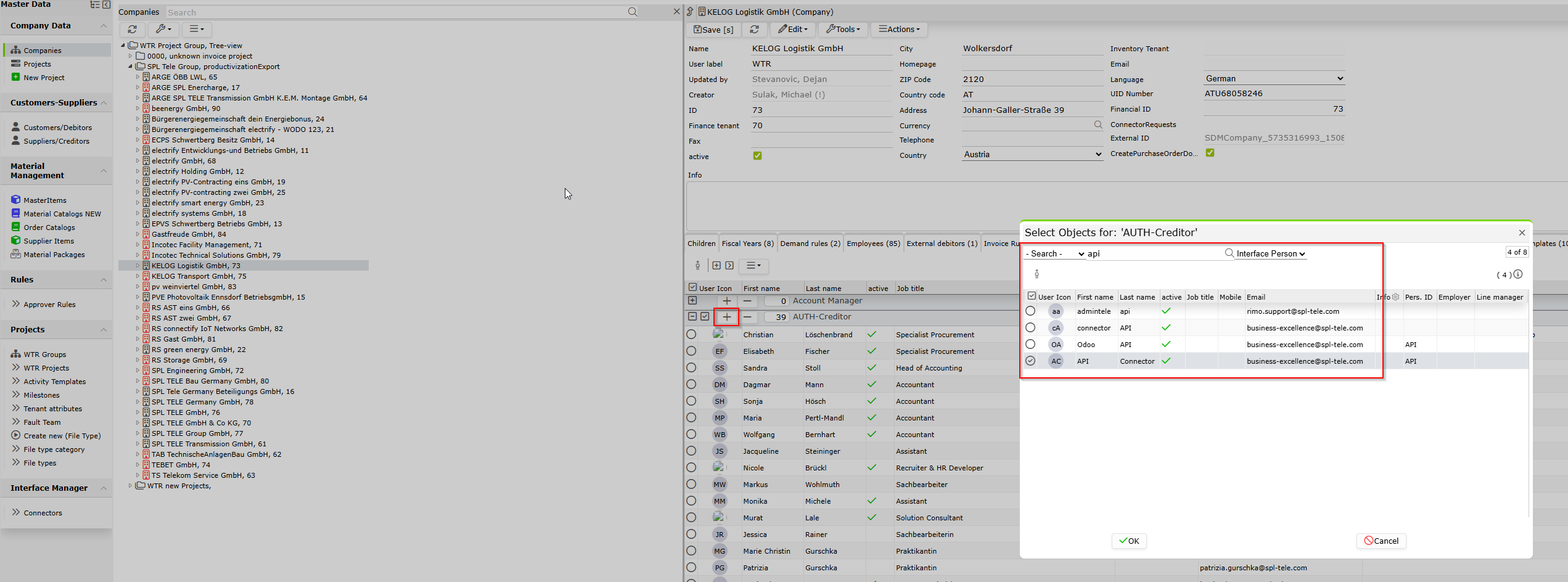Collapse the Company Data section
The image size is (1568, 582).
[x=104, y=26]
